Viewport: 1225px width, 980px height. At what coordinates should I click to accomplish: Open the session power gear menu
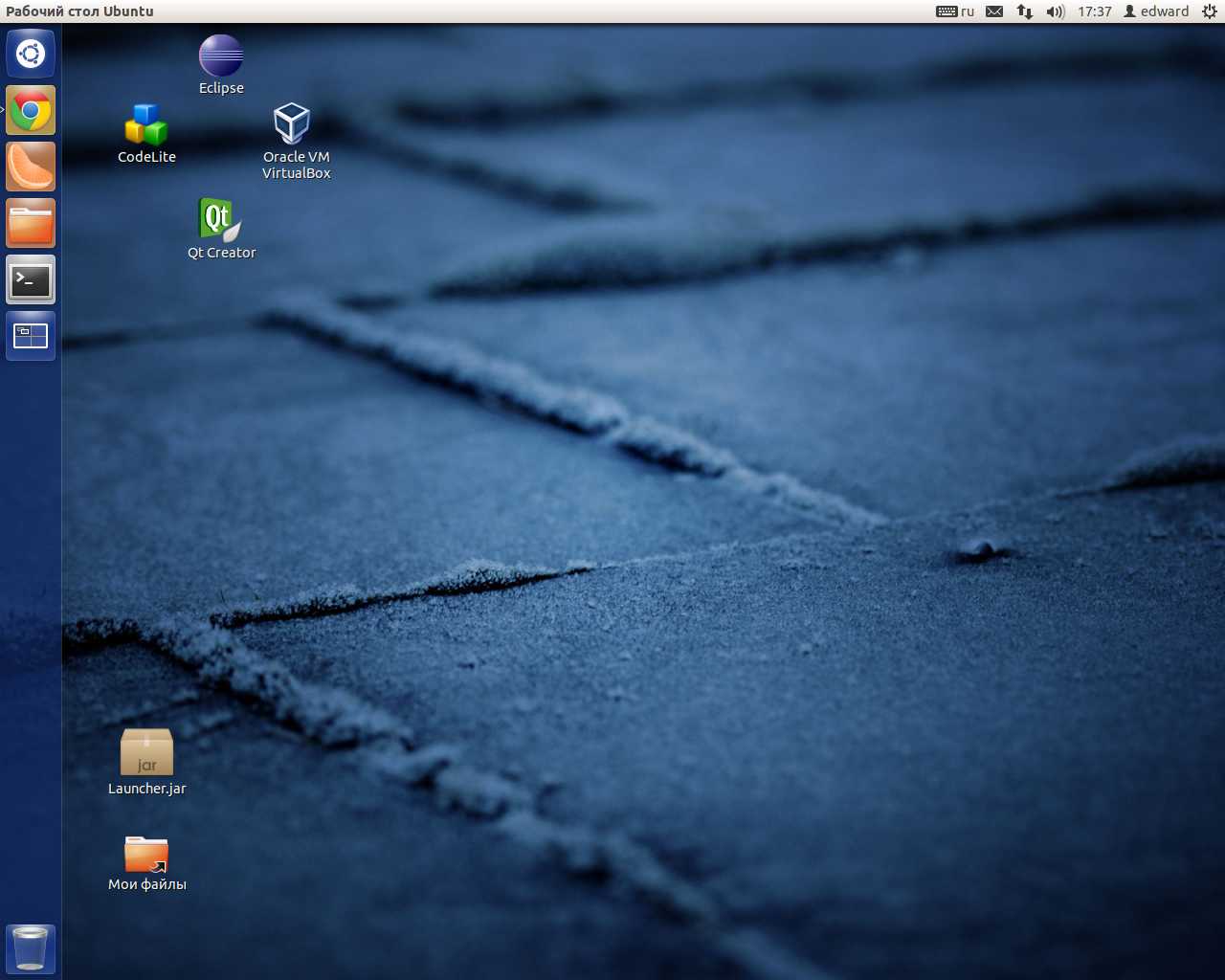(1210, 11)
